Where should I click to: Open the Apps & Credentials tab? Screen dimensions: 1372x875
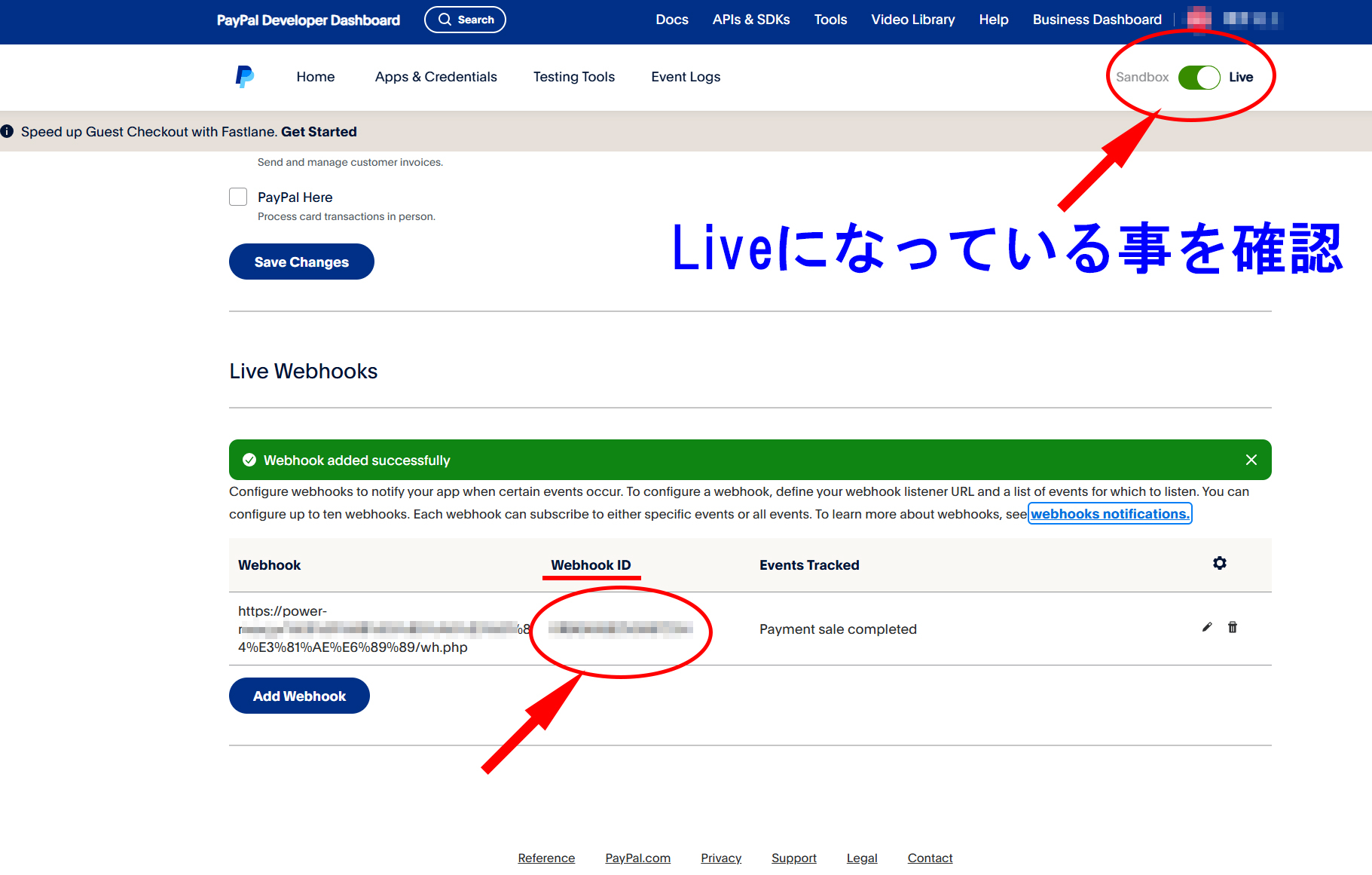coord(436,77)
